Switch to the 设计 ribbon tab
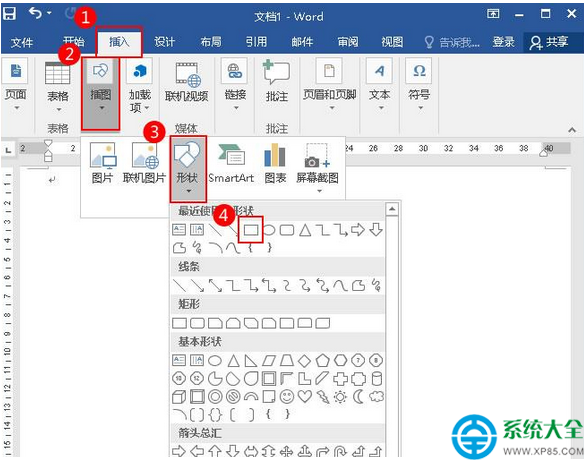Viewport: 586px width, 462px height. click(164, 42)
